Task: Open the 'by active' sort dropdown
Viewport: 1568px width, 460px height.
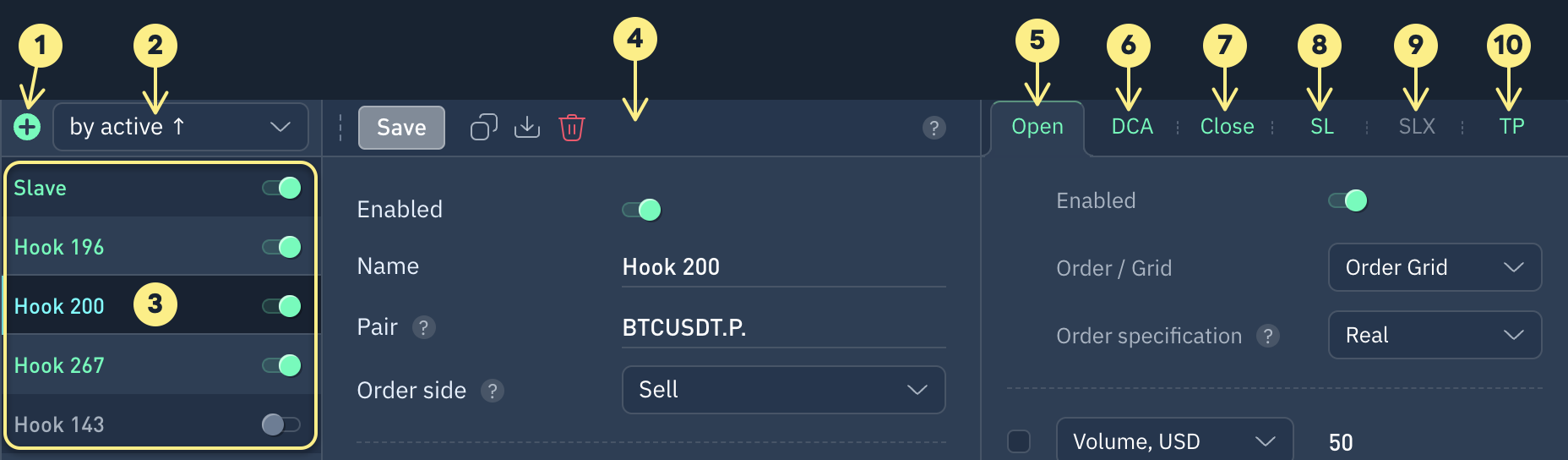Action: [x=180, y=127]
